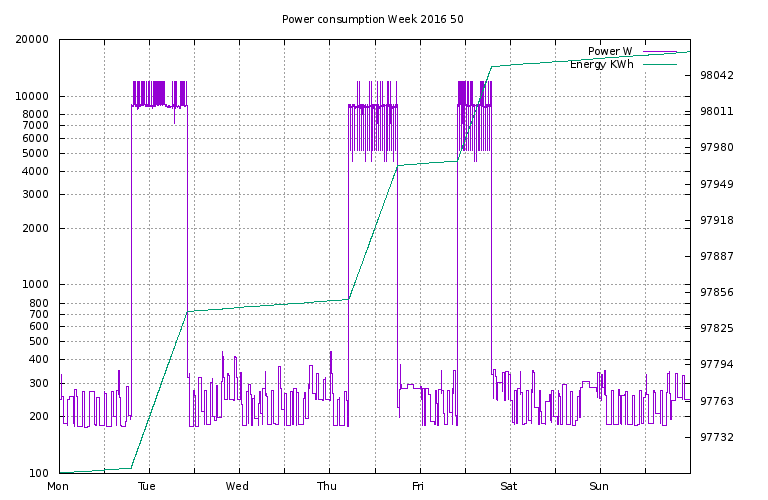Viewport: 768px width, 500px height.
Task: Click the chart title 'Power consumption Week 2016 50'
Action: [372, 19]
